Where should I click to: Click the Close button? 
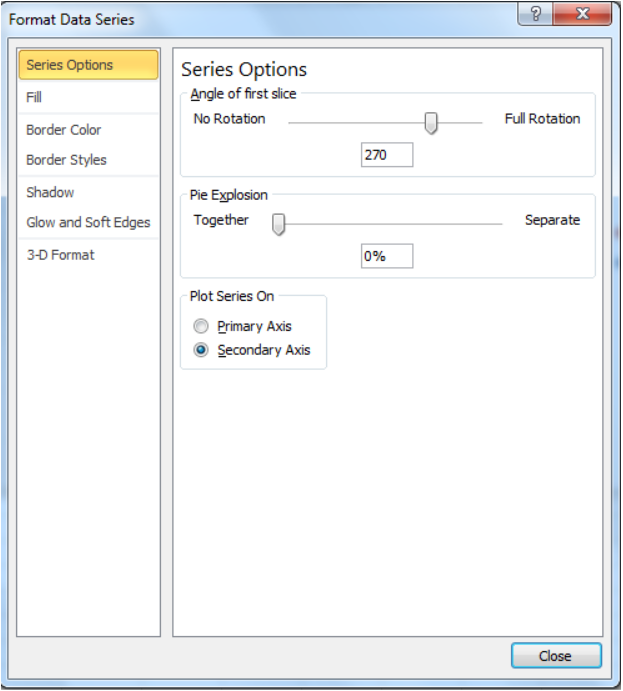(x=556, y=656)
